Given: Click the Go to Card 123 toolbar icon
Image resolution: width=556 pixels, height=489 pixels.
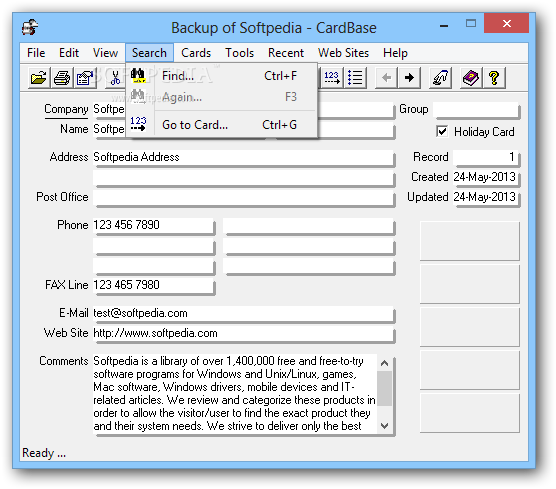Looking at the screenshot, I should pyautogui.click(x=332, y=77).
